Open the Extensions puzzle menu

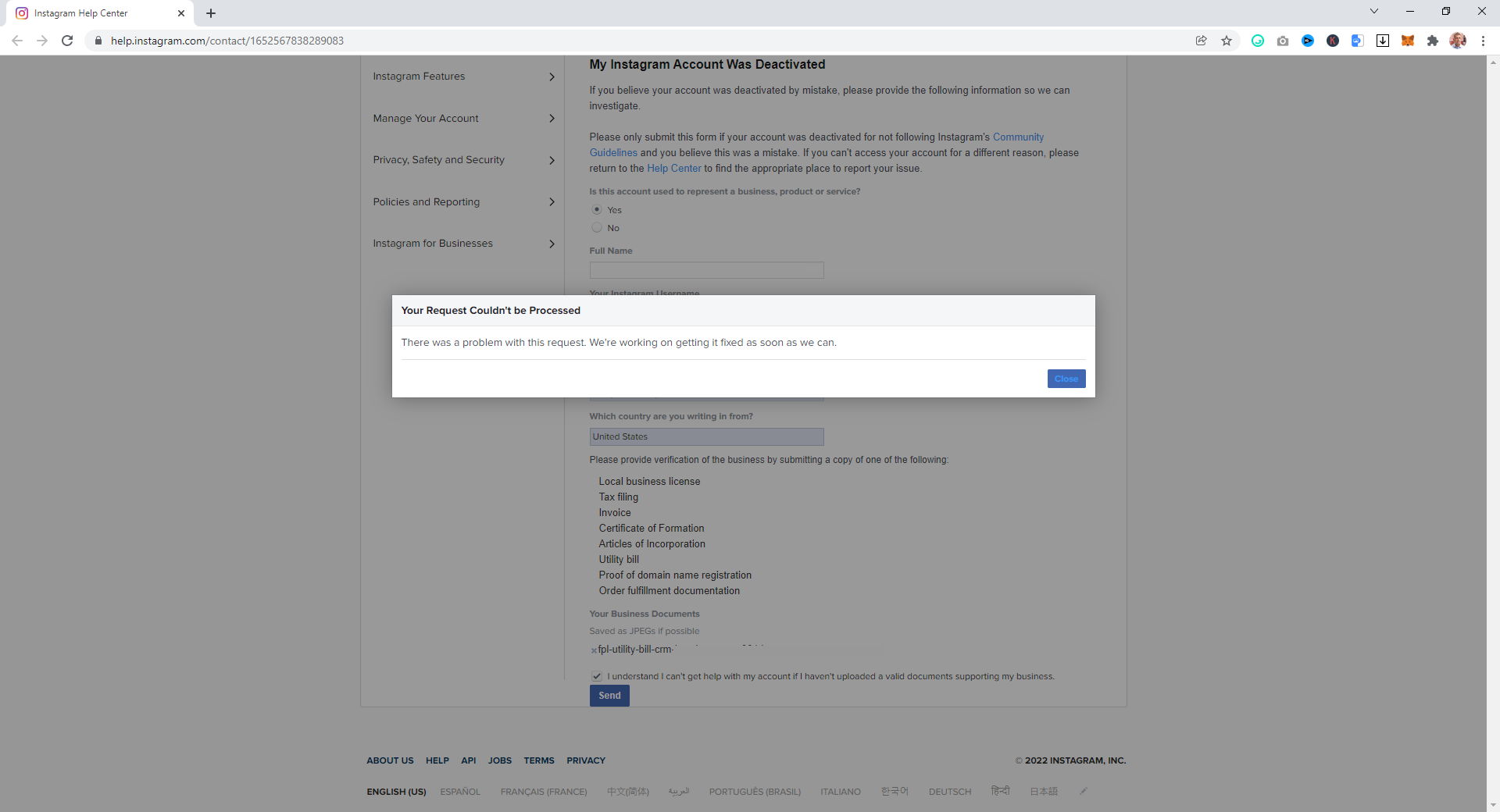[1433, 41]
